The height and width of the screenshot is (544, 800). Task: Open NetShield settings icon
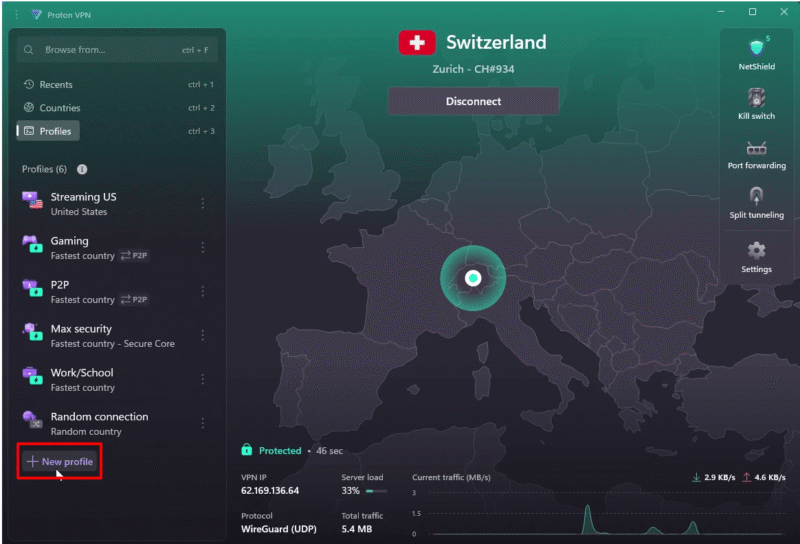point(756,48)
